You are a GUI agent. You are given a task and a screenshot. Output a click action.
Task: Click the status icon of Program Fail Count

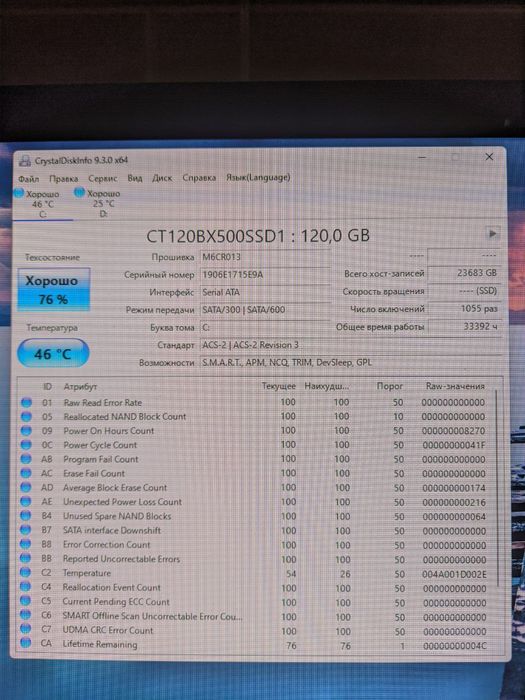click(26, 459)
